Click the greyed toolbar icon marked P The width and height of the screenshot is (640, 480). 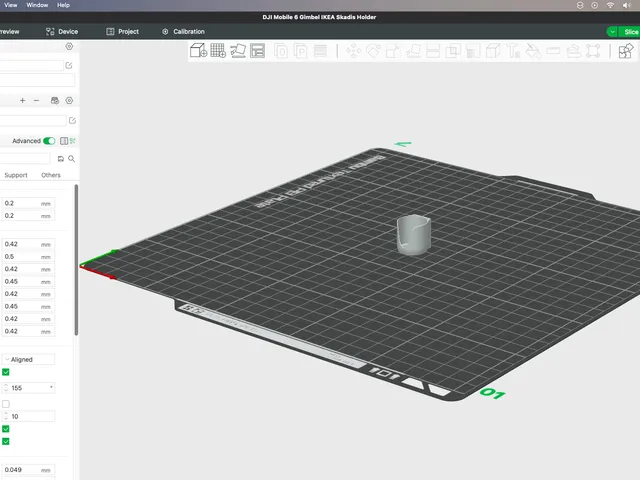click(300, 51)
